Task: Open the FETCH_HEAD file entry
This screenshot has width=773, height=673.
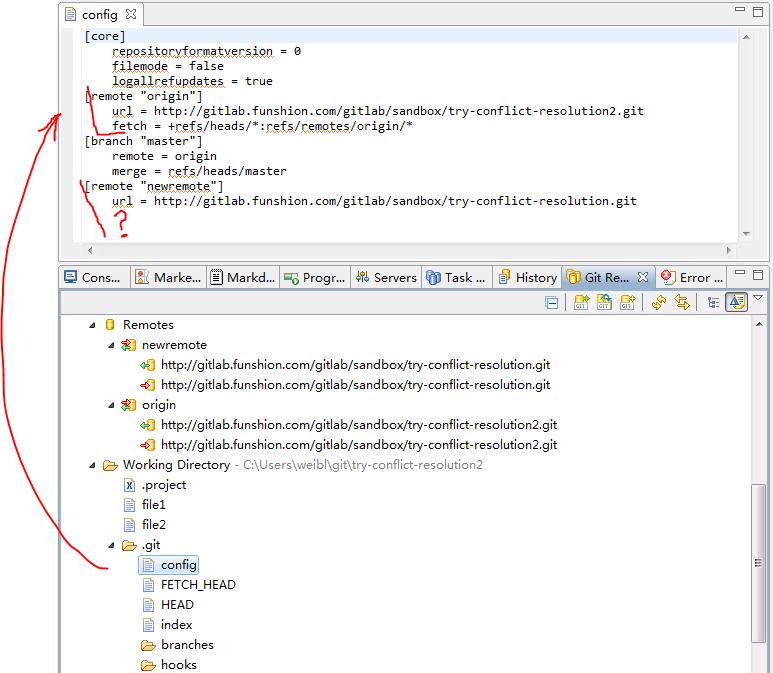Action: (198, 585)
